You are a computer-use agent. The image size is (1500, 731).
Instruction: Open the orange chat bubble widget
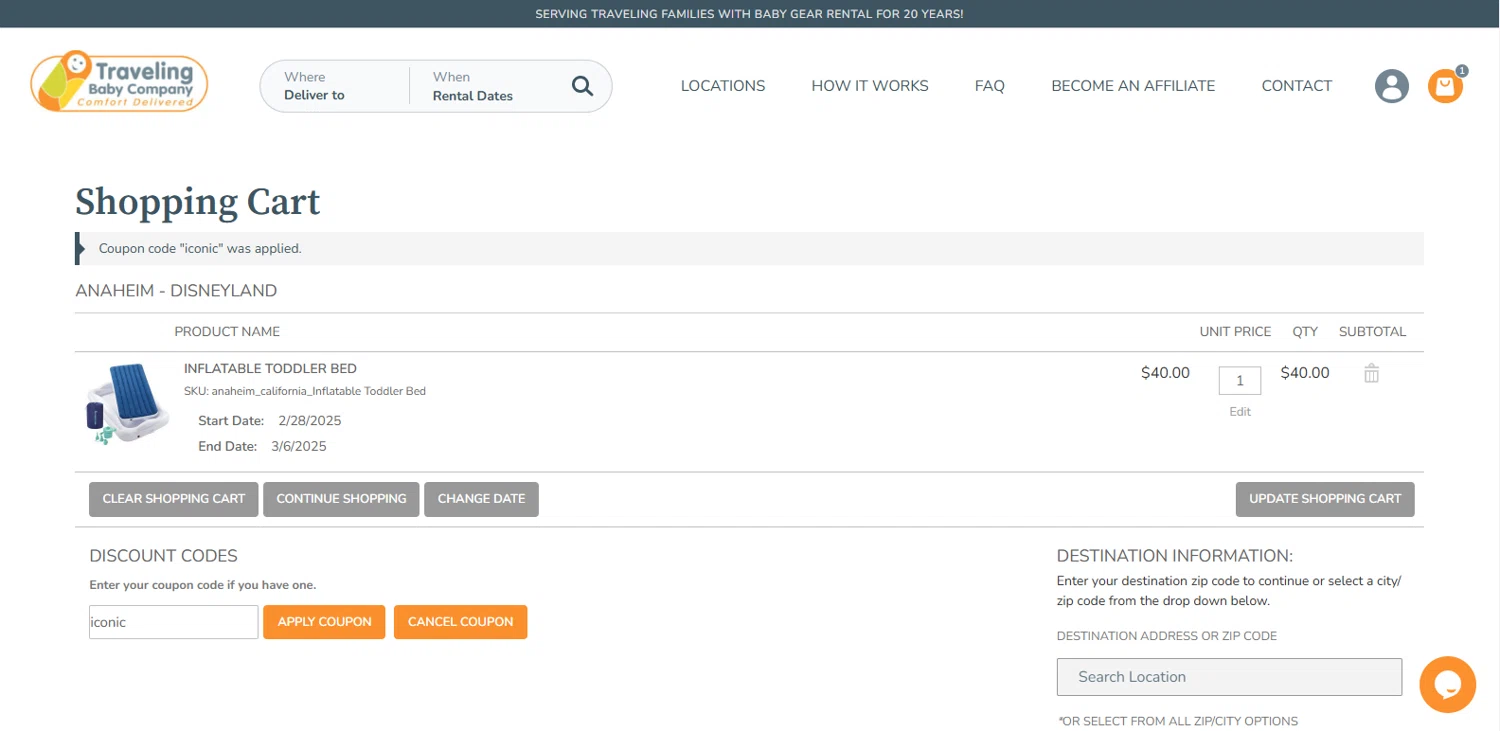pos(1447,684)
